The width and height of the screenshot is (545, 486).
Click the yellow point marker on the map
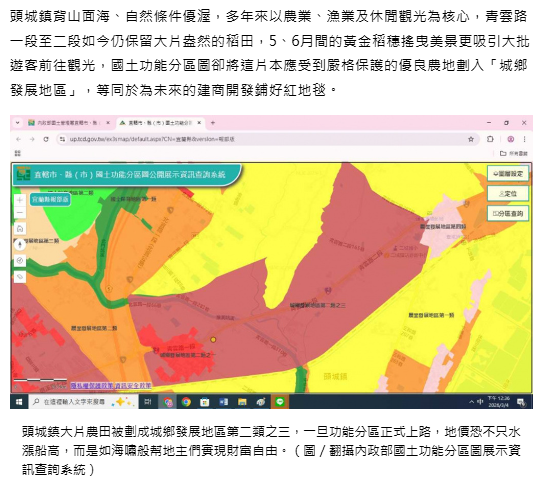pyautogui.click(x=213, y=340)
